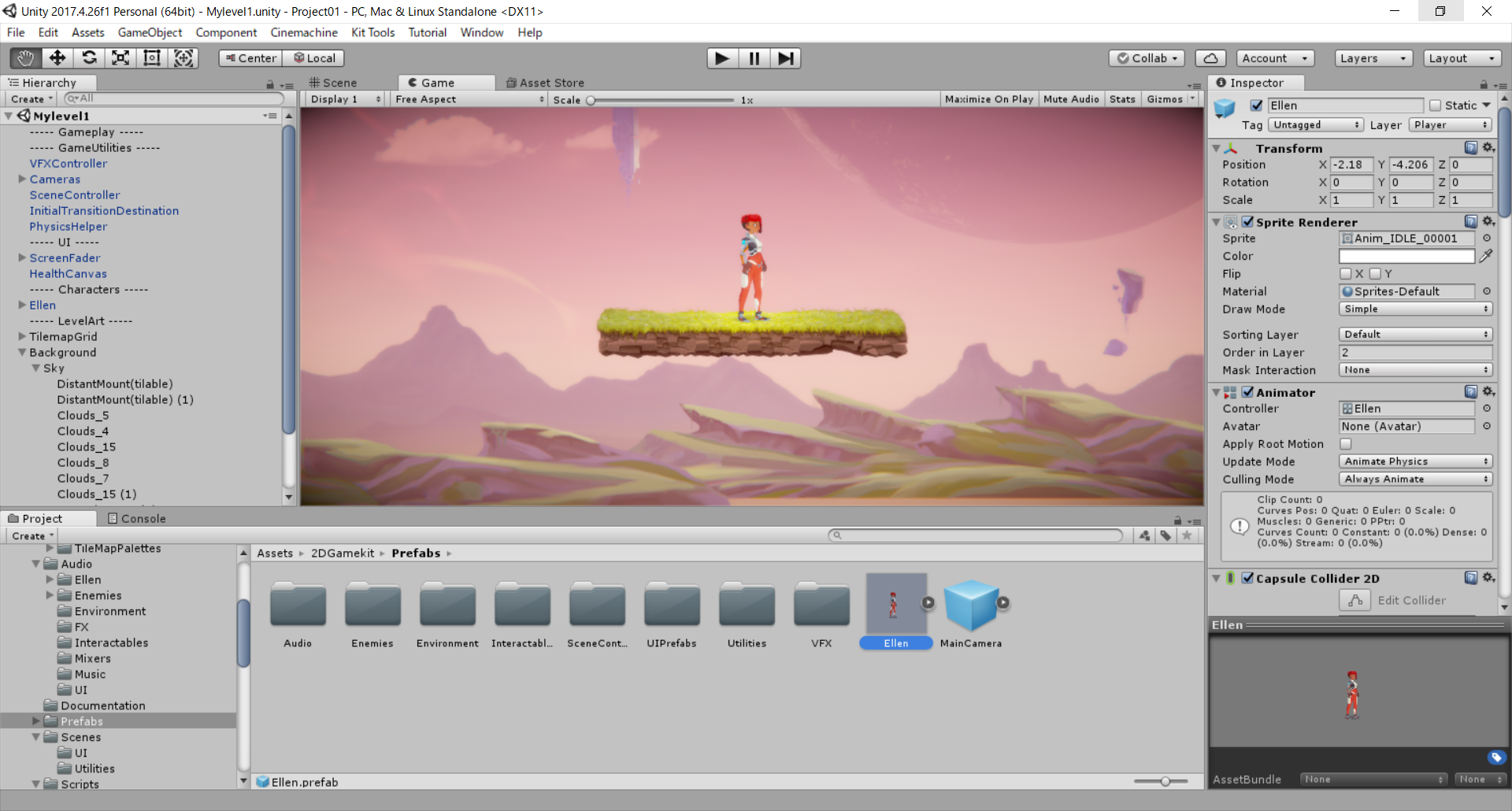The width and height of the screenshot is (1512, 811).
Task: Click the Stats button in Game view
Action: coord(1122,99)
